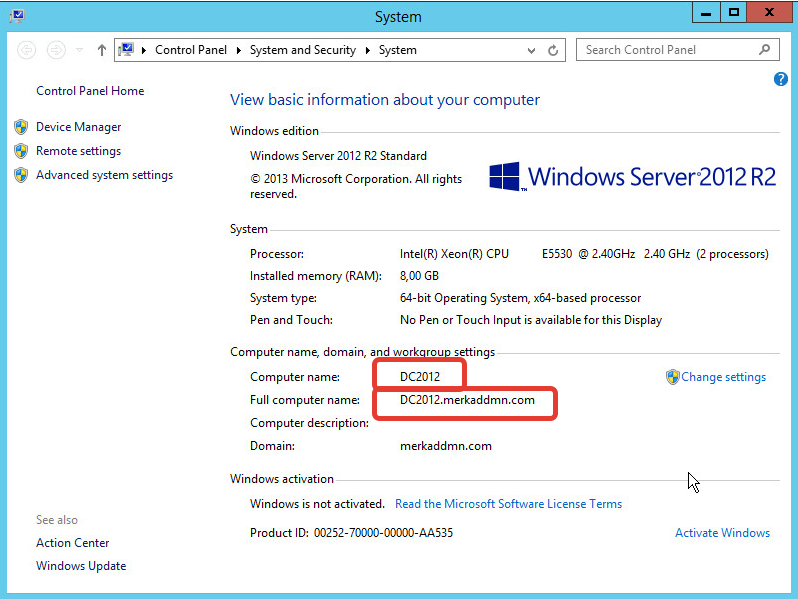This screenshot has width=798, height=599.
Task: Open Advanced system settings link
Action: click(104, 175)
